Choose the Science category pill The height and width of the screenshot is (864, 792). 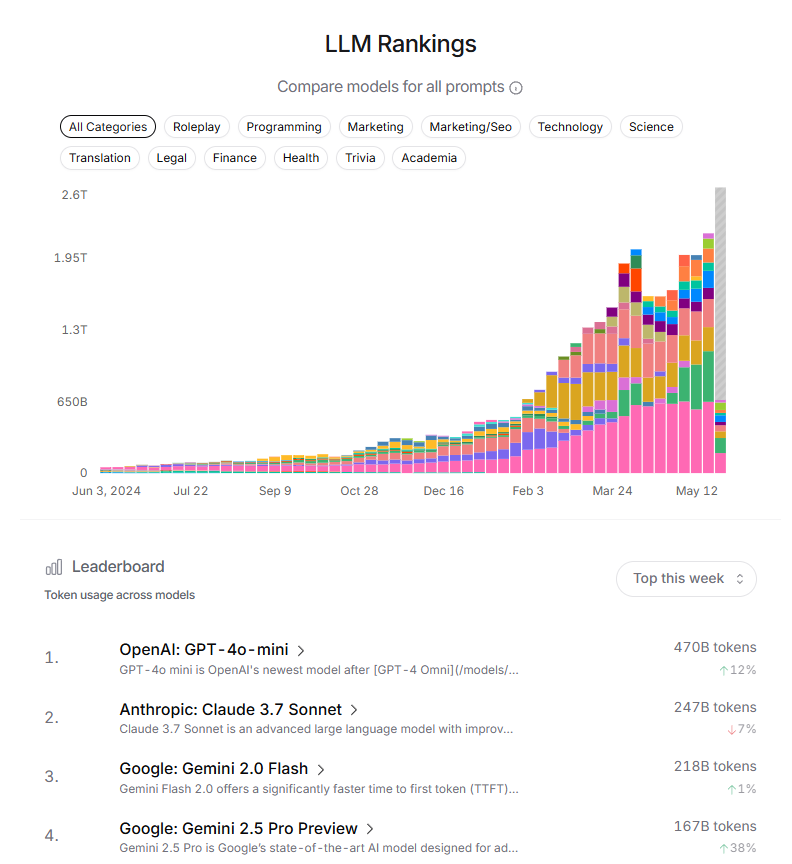(x=651, y=127)
